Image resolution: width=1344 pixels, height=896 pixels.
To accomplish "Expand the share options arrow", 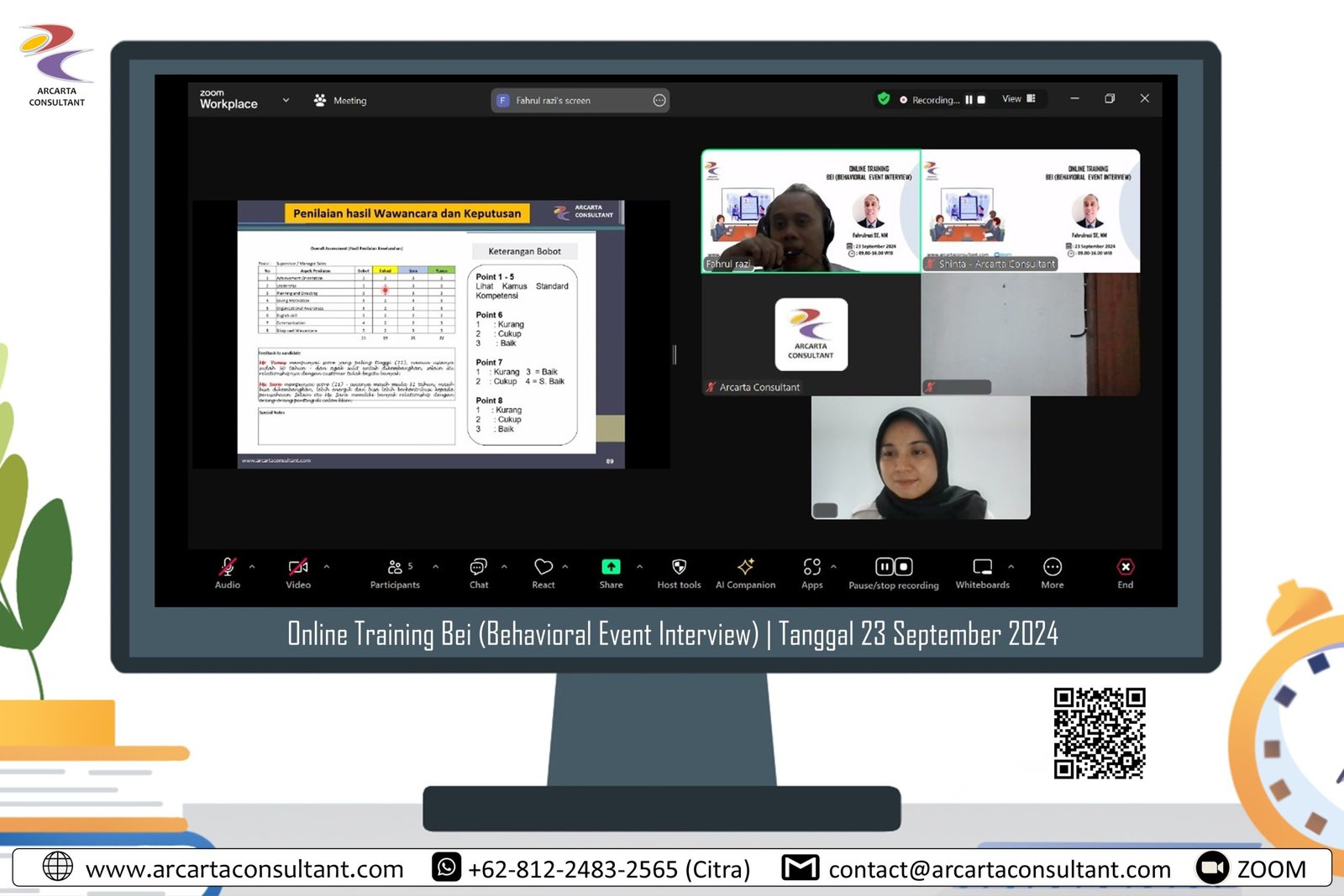I will coord(640,567).
